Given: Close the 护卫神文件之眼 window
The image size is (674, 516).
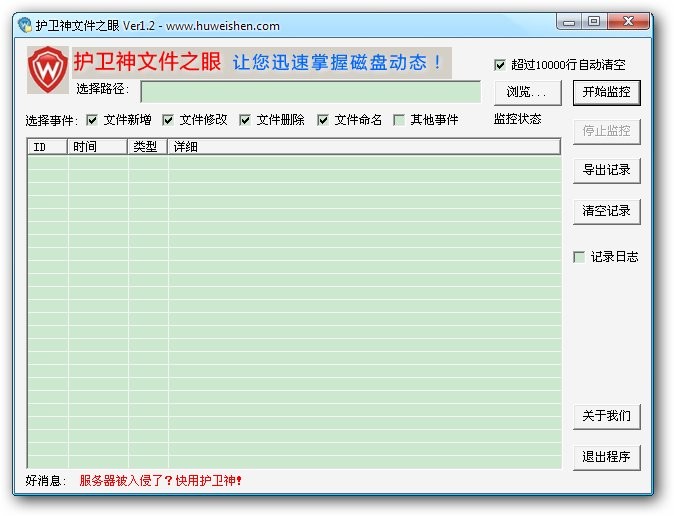Looking at the screenshot, I should [628, 22].
